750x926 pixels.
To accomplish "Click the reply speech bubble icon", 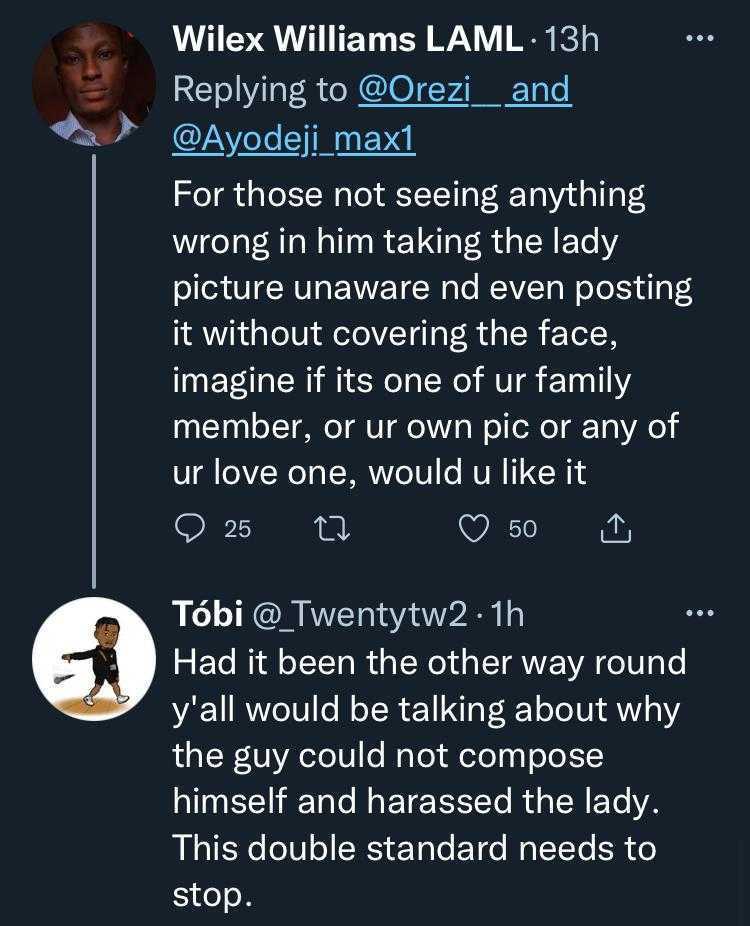I will (x=190, y=528).
